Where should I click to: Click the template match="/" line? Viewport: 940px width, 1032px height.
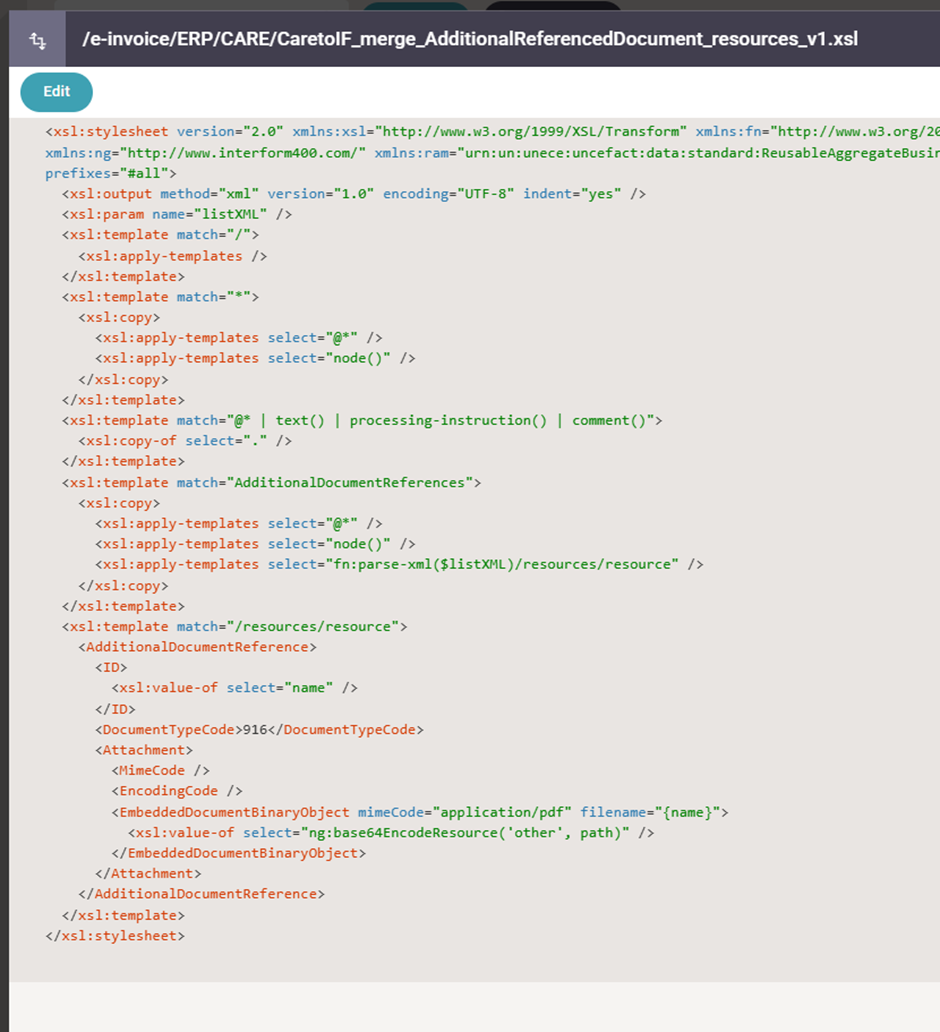160,235
